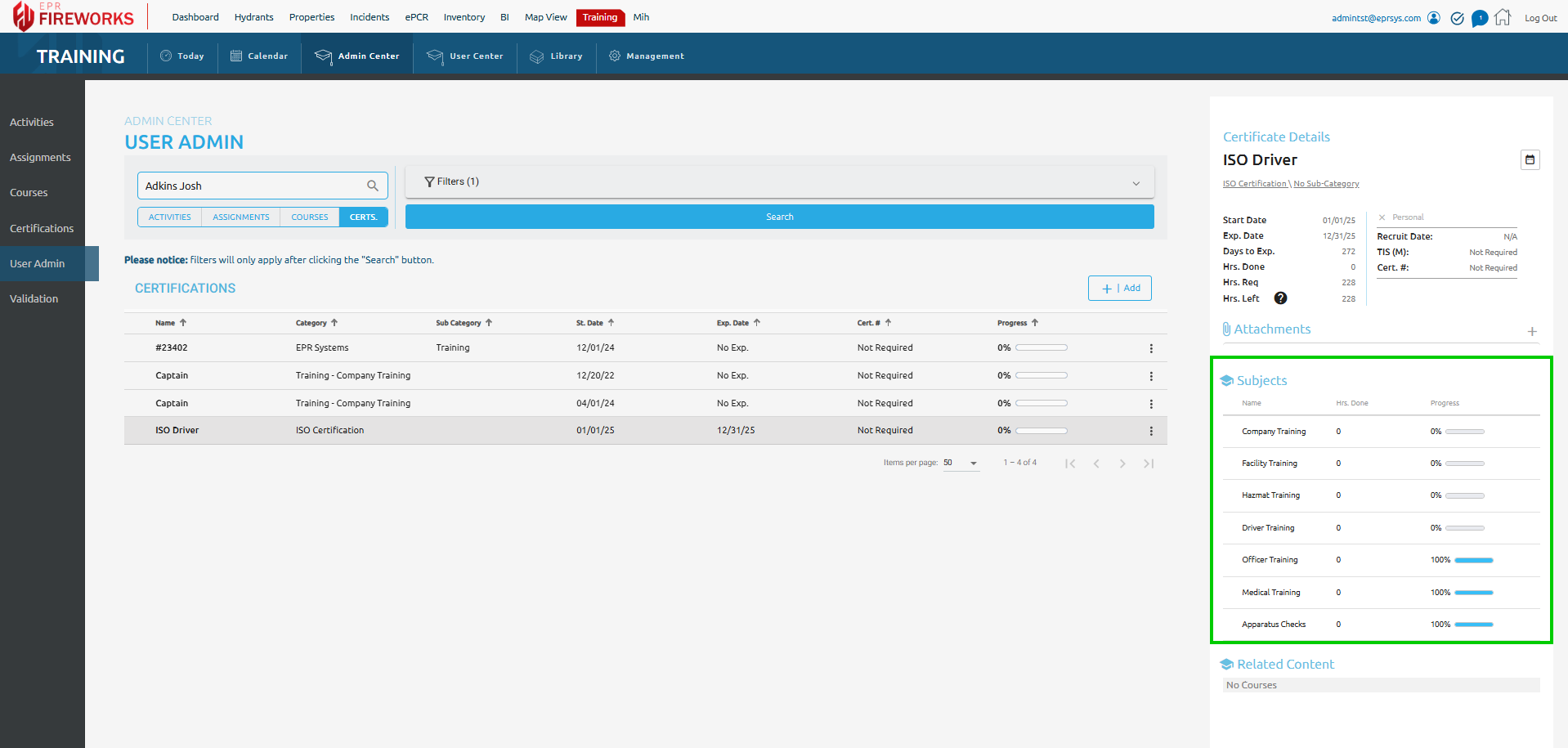Click the checkmark tasks icon in header
The height and width of the screenshot is (748, 1568).
1457,18
